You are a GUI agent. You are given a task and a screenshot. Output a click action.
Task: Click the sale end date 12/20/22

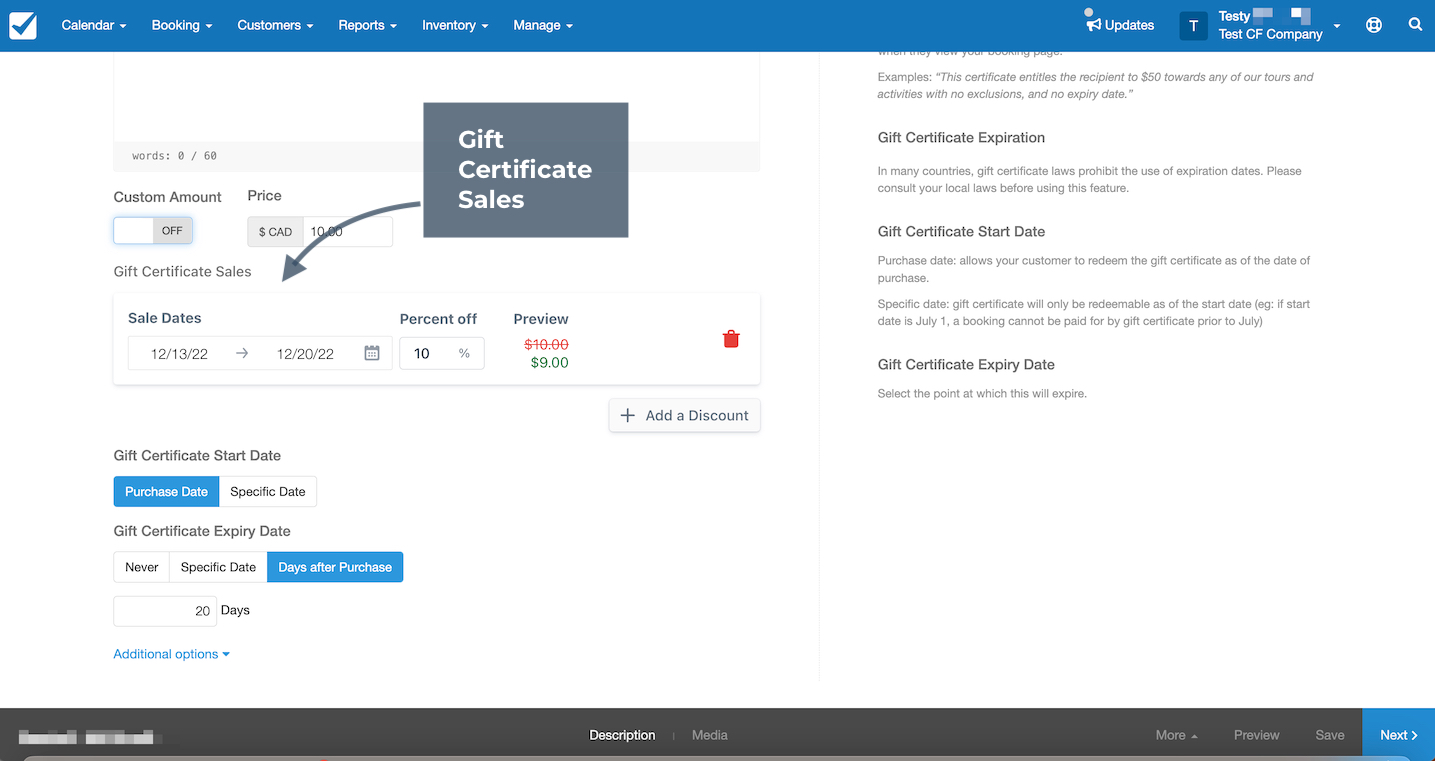pos(305,354)
